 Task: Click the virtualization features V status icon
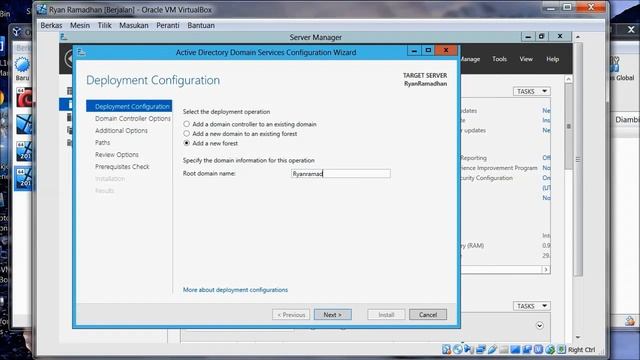click(538, 349)
